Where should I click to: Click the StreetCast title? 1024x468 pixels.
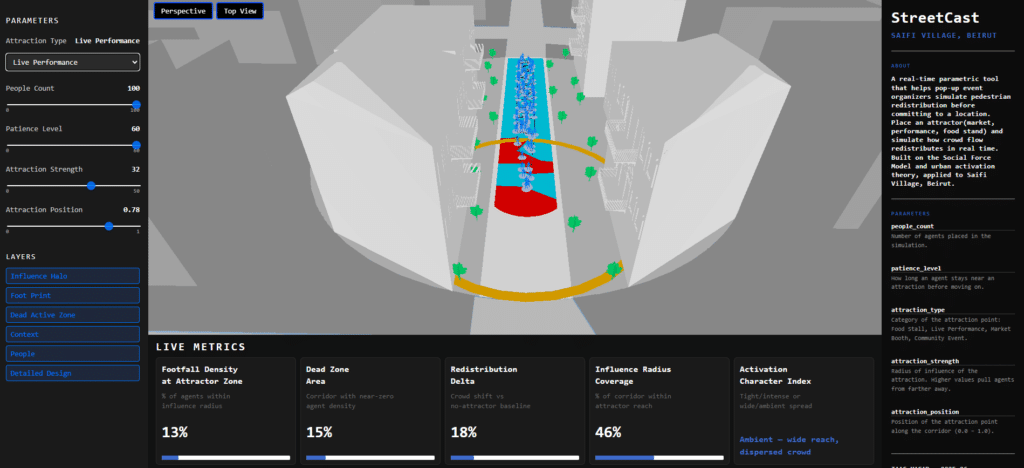935,18
